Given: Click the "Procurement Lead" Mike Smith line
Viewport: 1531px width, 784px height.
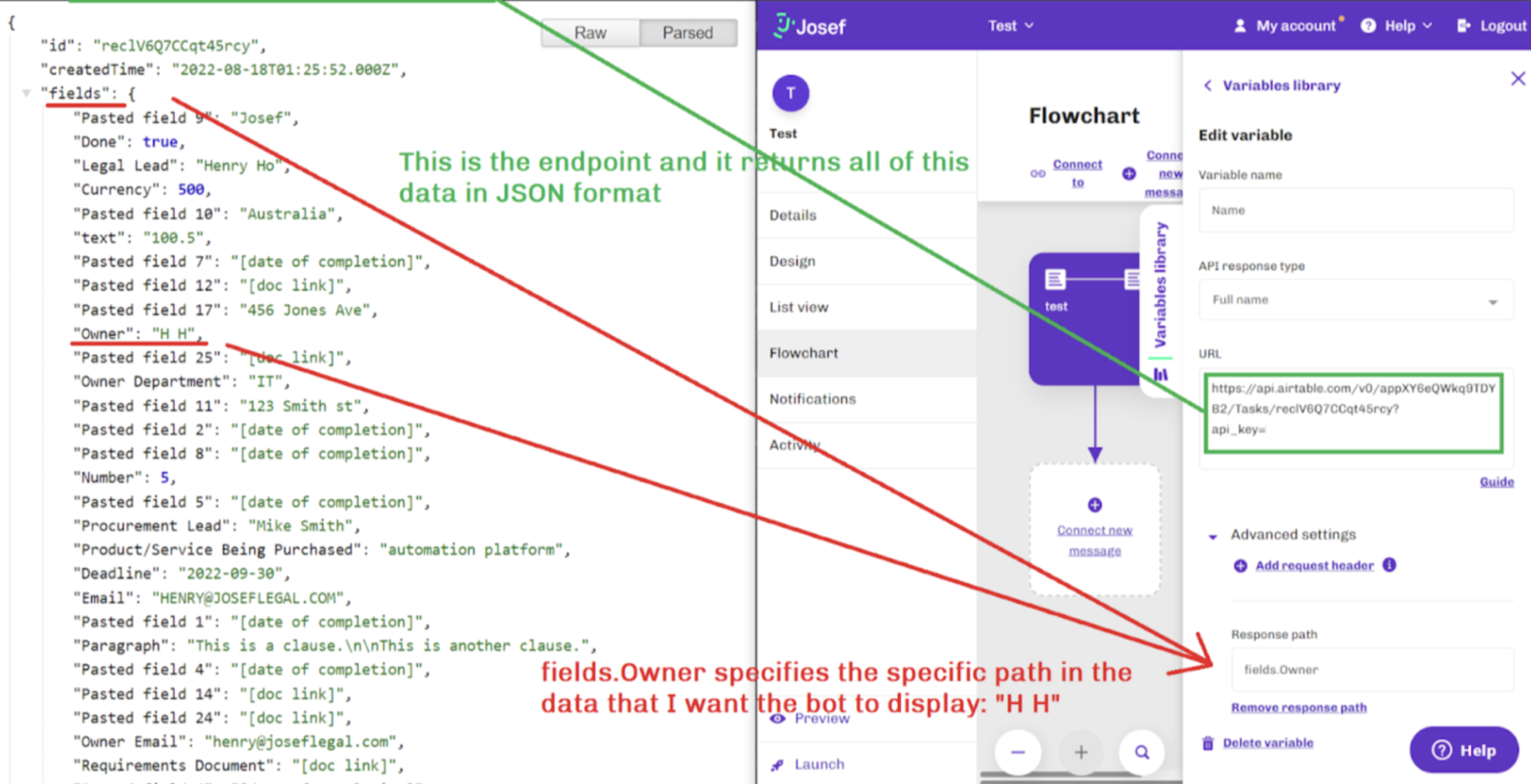Looking at the screenshot, I should (x=217, y=526).
